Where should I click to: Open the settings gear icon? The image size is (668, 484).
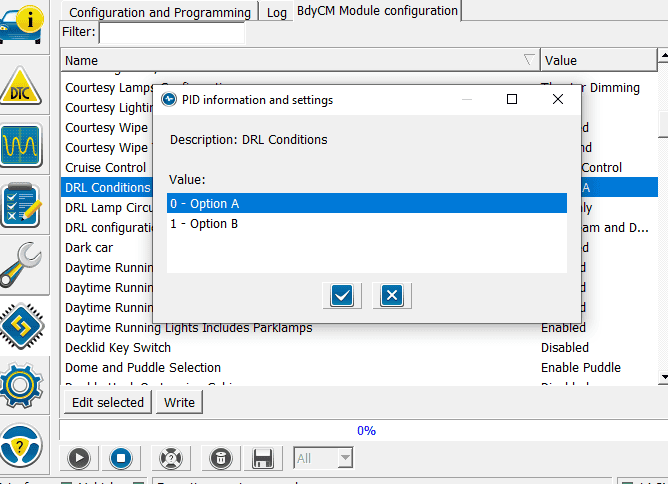20,386
